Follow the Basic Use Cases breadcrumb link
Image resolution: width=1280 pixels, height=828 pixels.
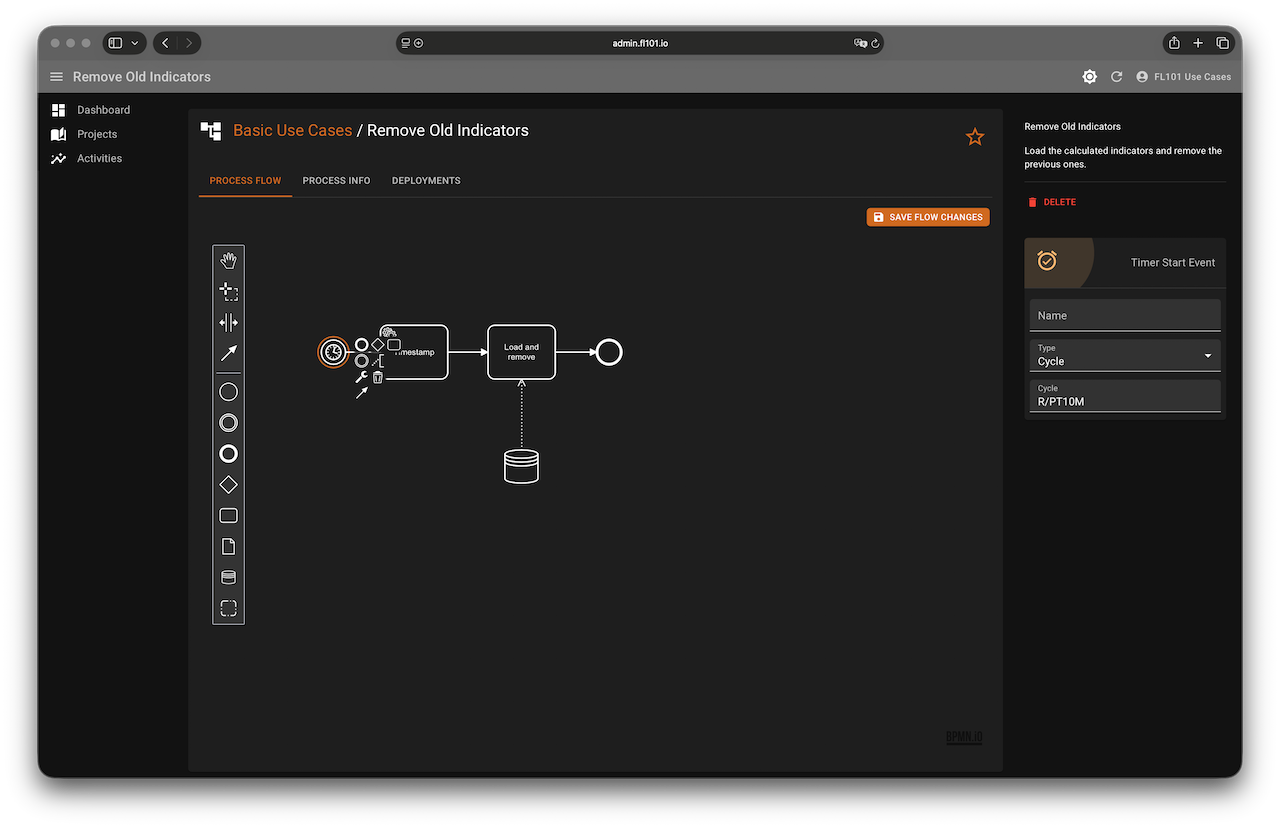coord(292,130)
